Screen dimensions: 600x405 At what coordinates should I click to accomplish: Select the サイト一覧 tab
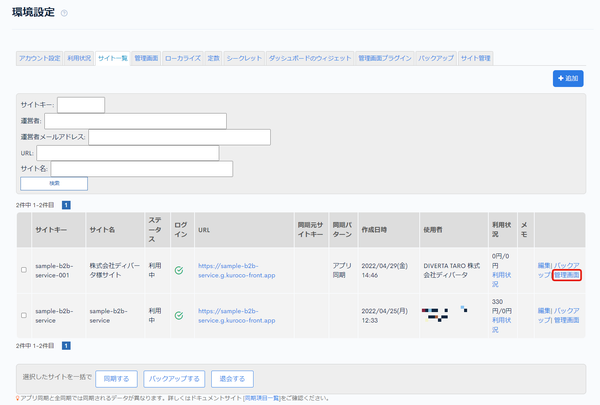[112, 58]
